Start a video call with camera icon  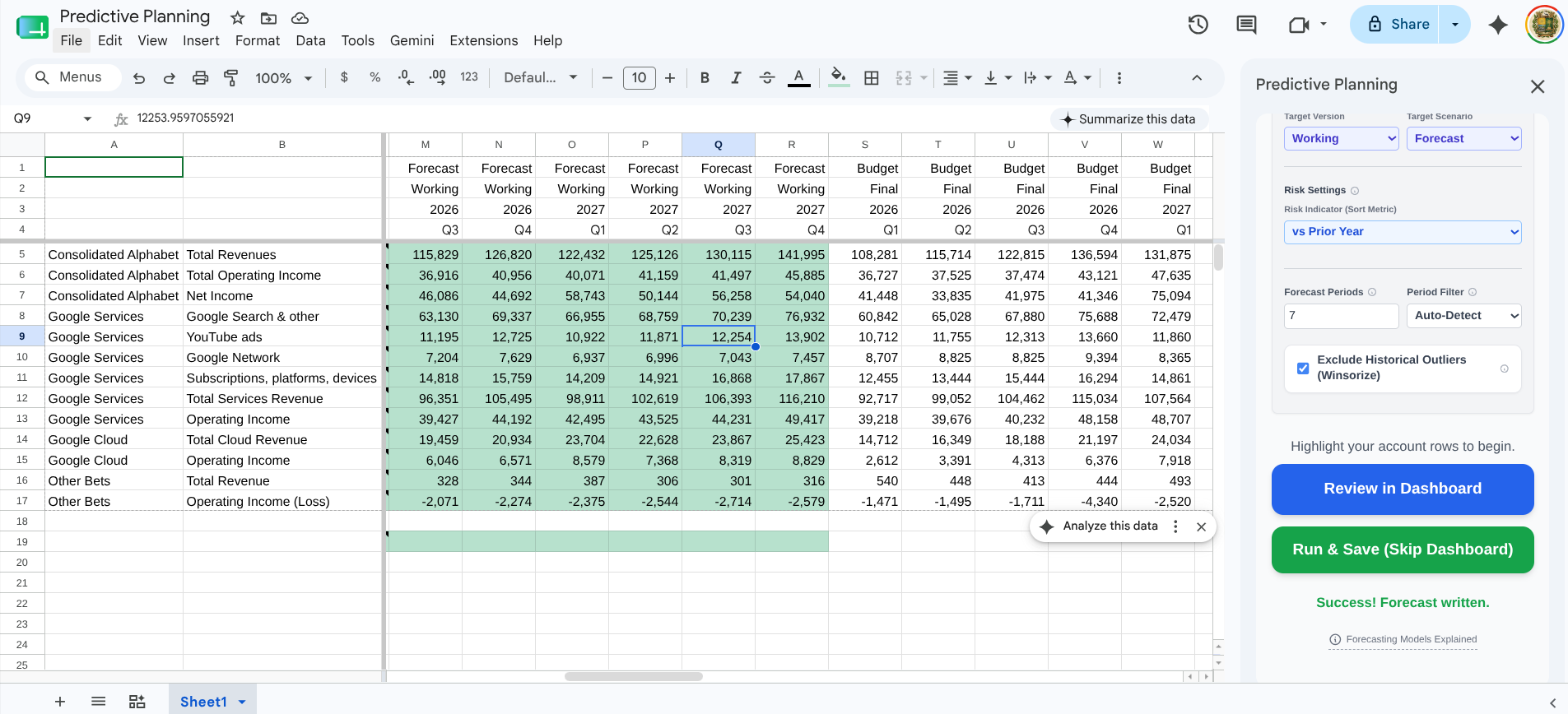coord(1299,25)
